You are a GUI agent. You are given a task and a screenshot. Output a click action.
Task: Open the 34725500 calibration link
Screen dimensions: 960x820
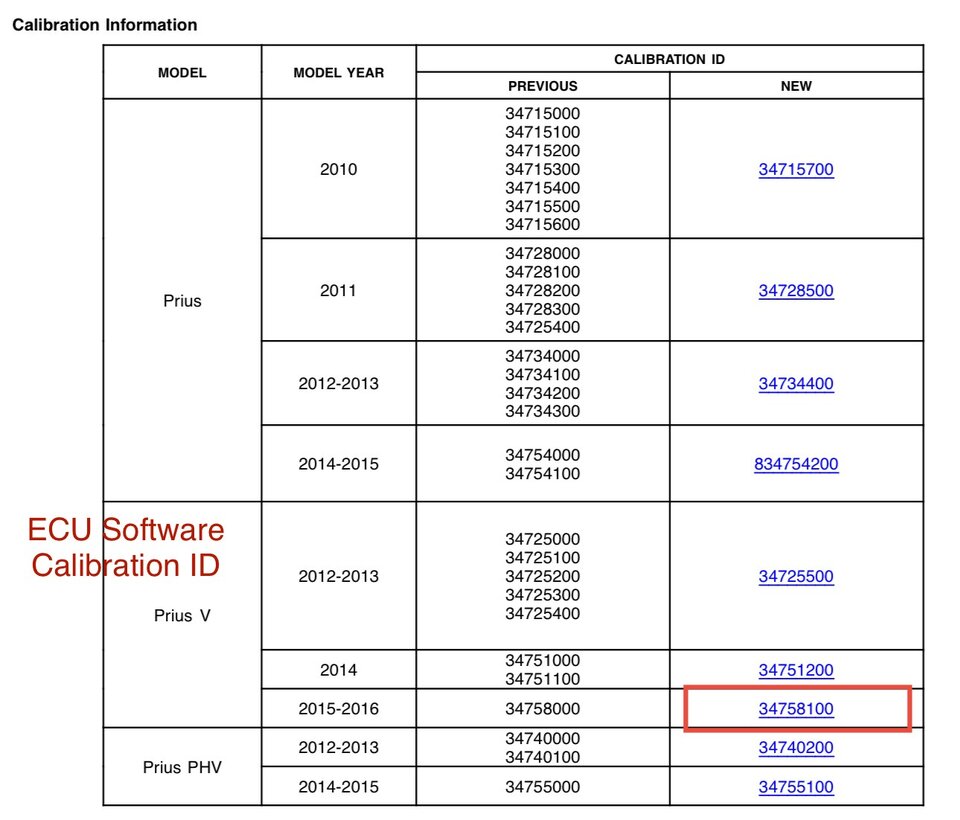pos(796,576)
